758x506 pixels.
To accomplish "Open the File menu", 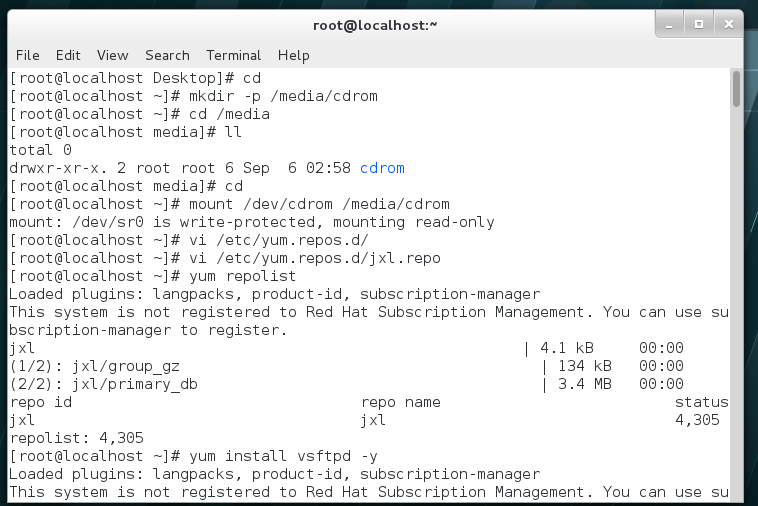I will point(27,55).
